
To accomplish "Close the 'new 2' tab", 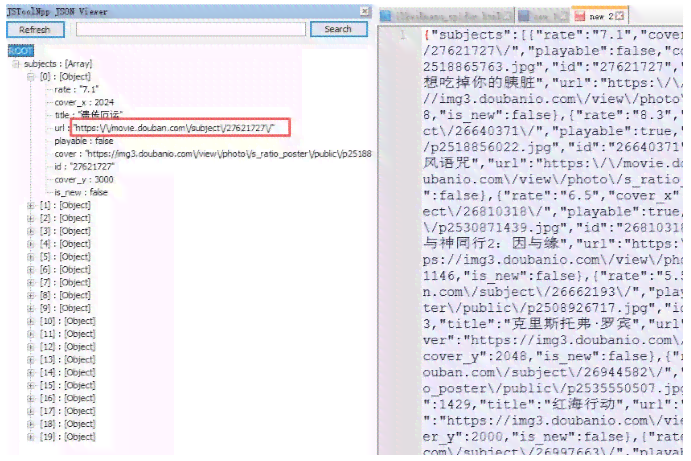I will [x=620, y=16].
